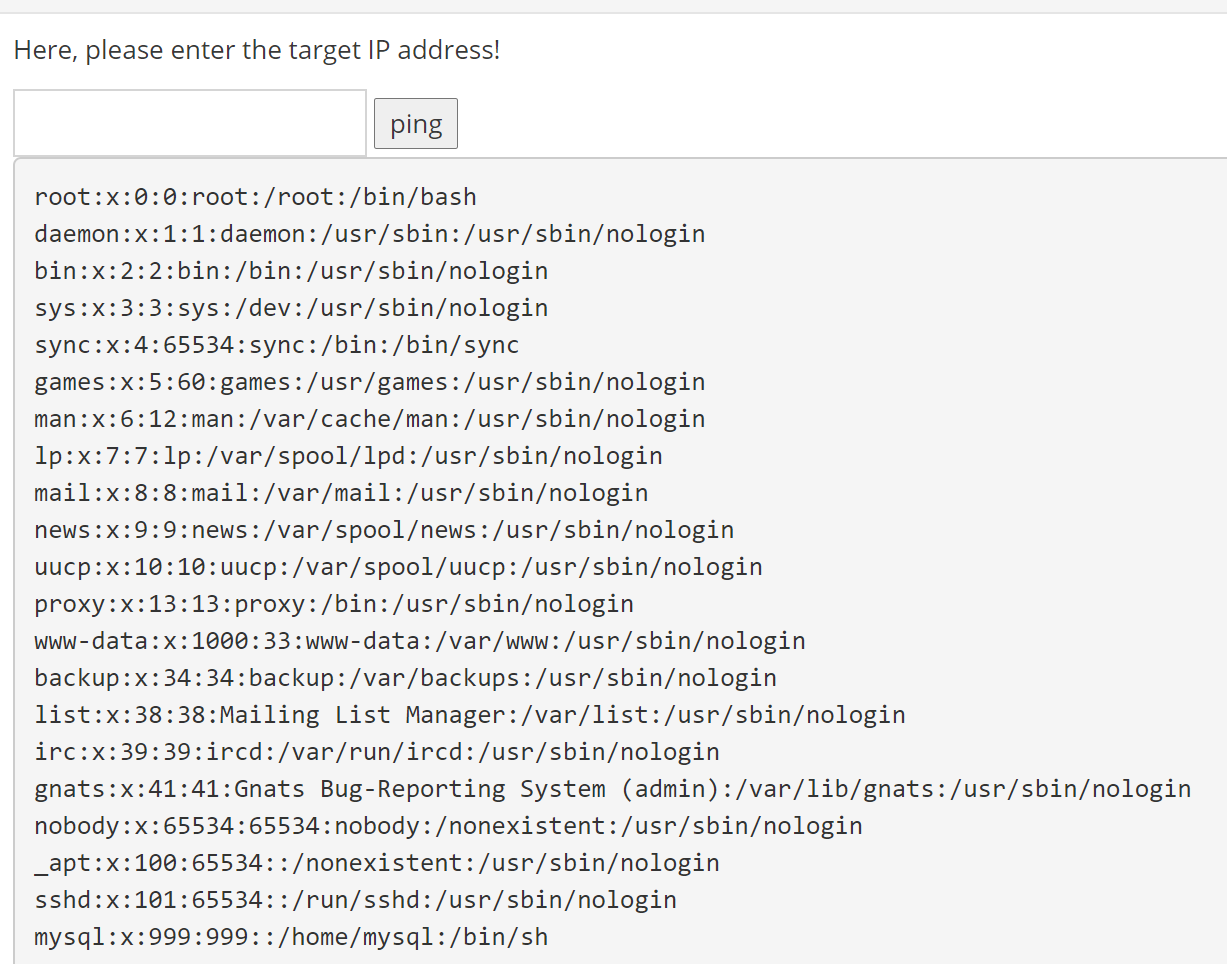The width and height of the screenshot is (1227, 964).
Task: Select the mysql:/home/mysql output line
Action: pyautogui.click(x=291, y=937)
